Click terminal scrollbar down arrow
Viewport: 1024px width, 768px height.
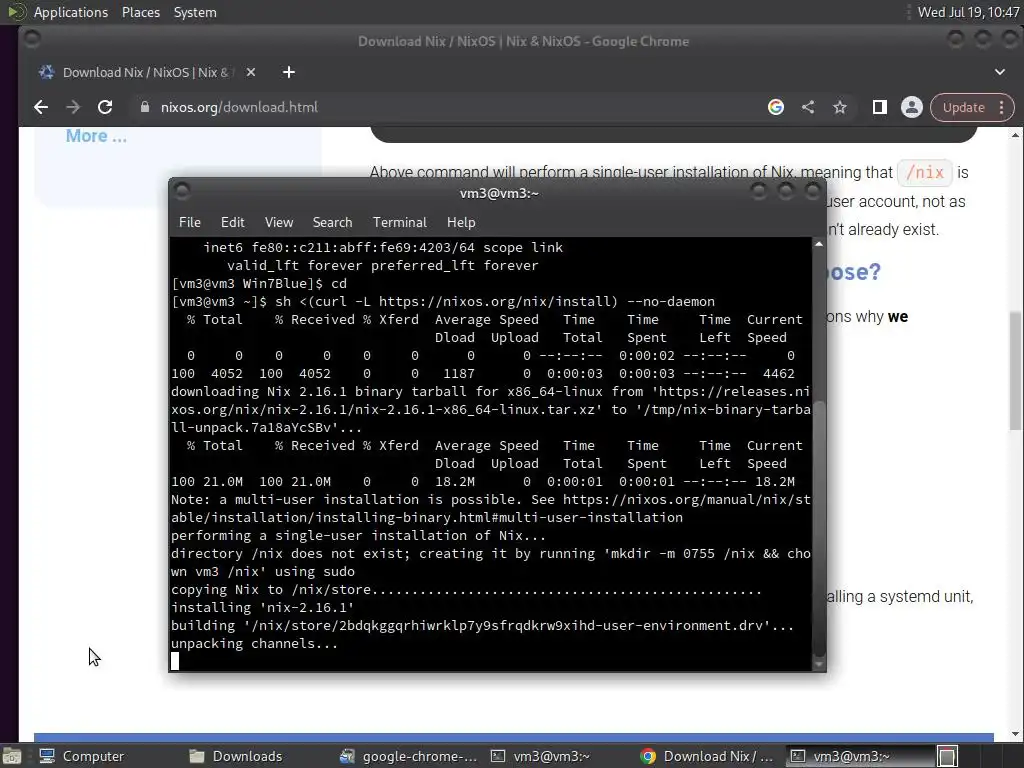click(819, 665)
